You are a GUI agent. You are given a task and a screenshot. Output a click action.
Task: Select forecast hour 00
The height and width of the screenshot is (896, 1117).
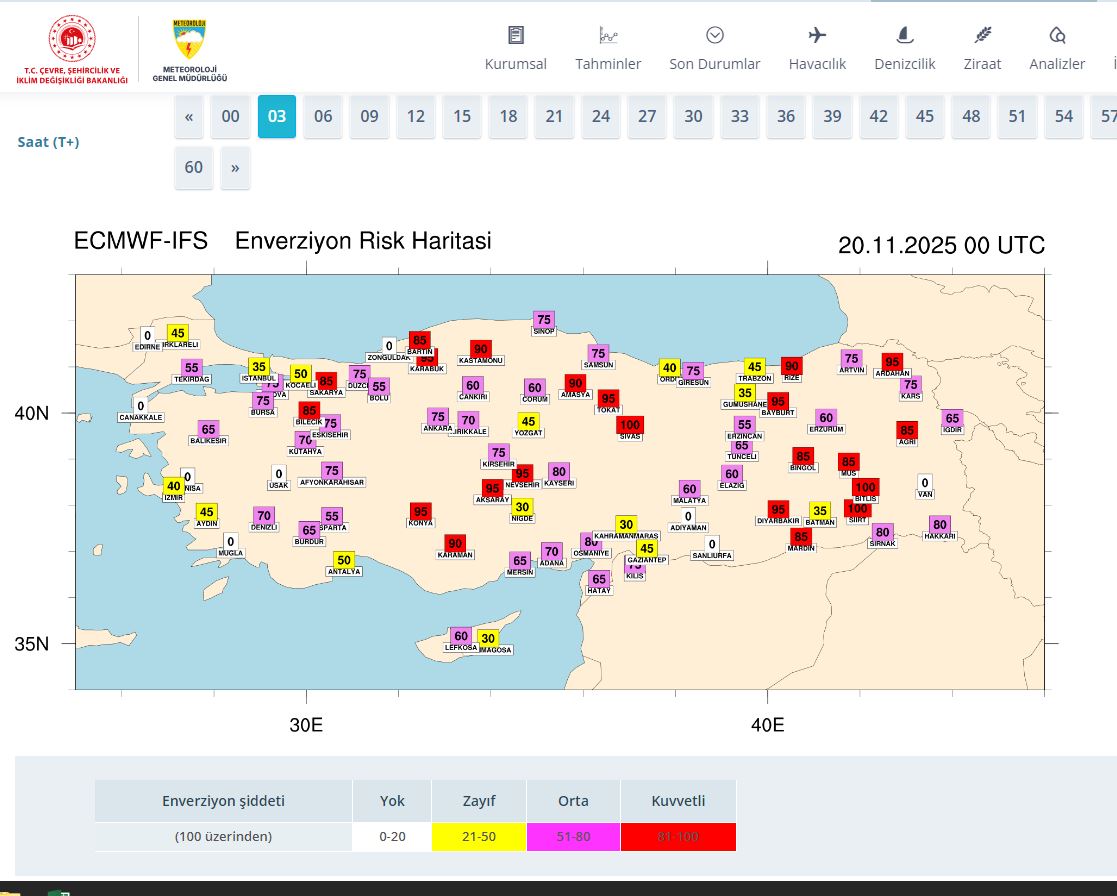tap(230, 116)
